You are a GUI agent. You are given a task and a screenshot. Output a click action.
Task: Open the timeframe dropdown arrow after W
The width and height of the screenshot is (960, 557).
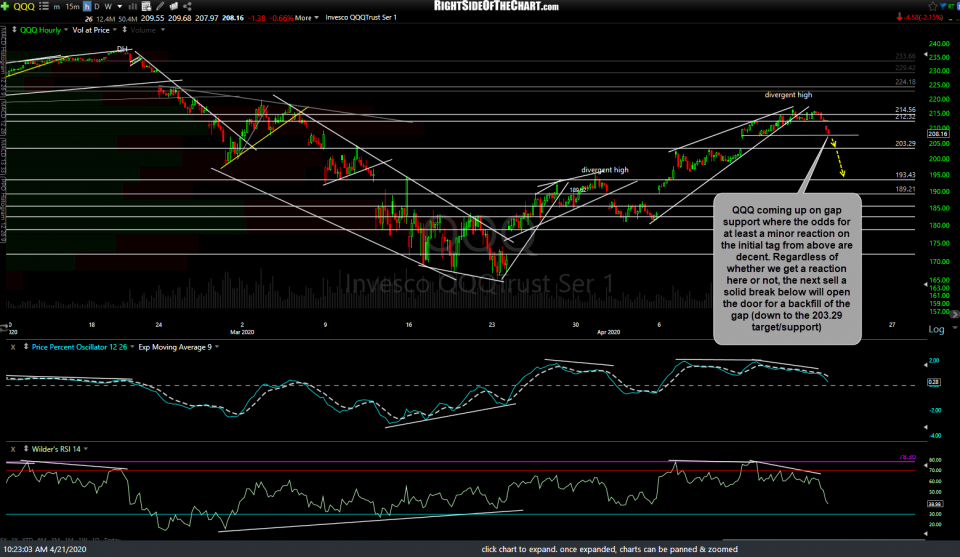(x=119, y=7)
